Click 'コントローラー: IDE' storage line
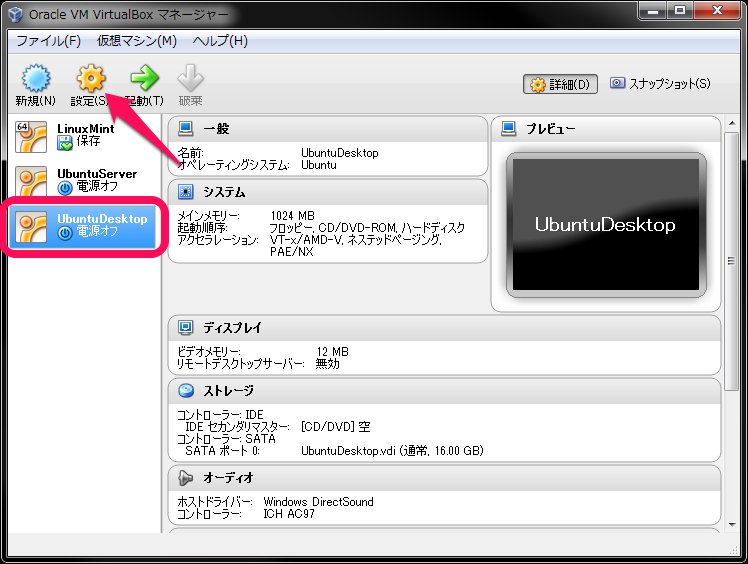This screenshot has width=748, height=564. pyautogui.click(x=220, y=414)
